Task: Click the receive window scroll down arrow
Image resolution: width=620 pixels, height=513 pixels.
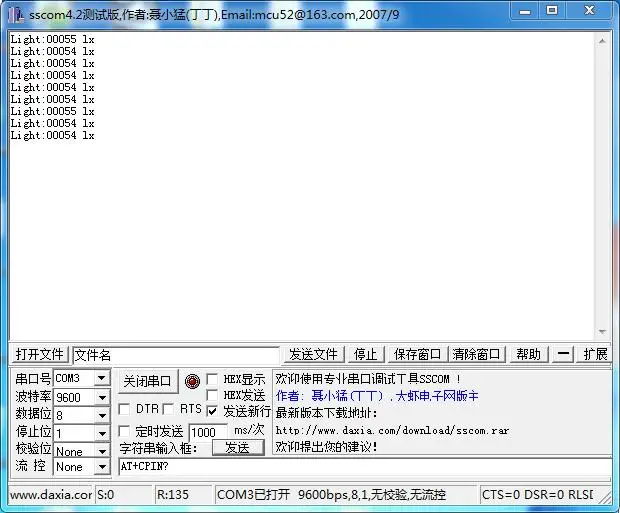Action: [602, 331]
